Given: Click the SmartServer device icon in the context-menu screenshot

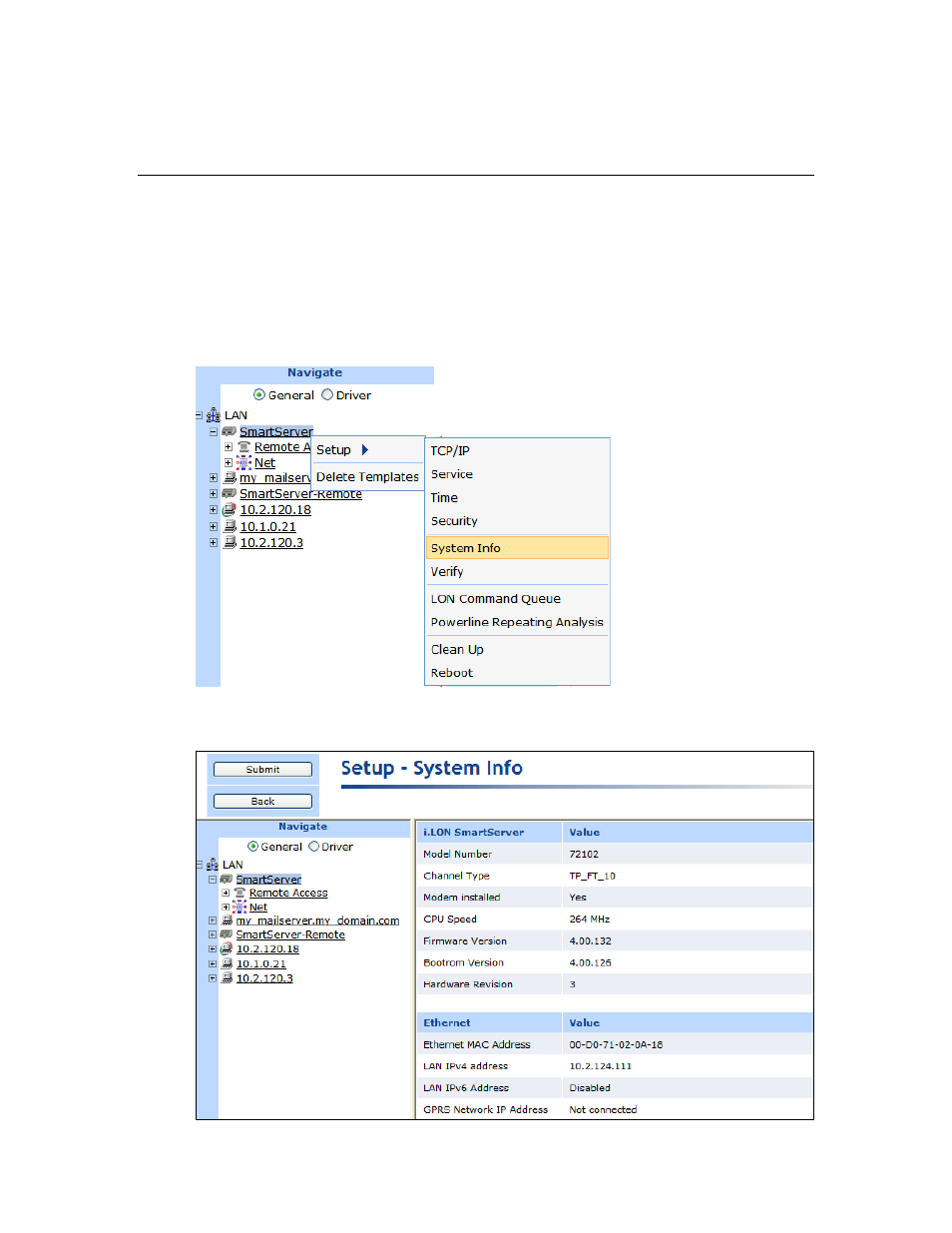Looking at the screenshot, I should 230,431.
